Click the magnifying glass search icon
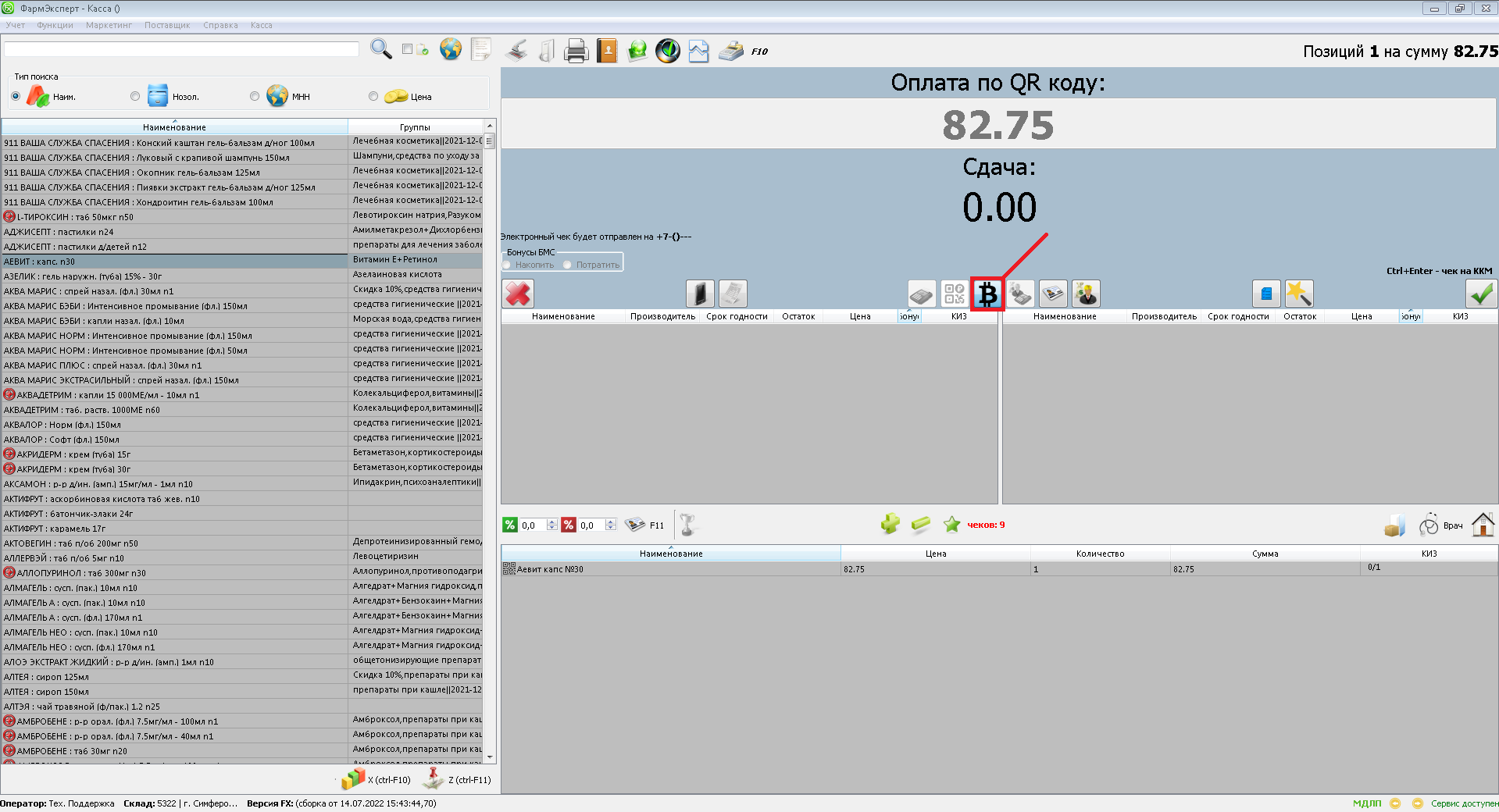Image resolution: width=1499 pixels, height=812 pixels. 380,49
